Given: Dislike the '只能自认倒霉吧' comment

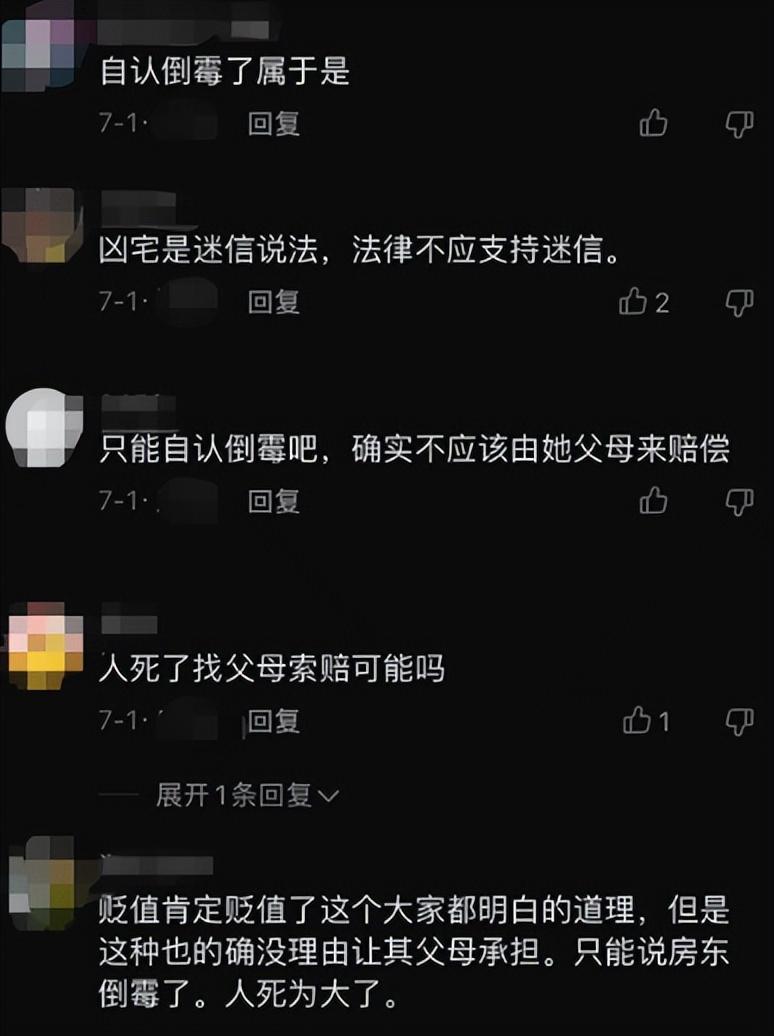Looking at the screenshot, I should pyautogui.click(x=739, y=501).
